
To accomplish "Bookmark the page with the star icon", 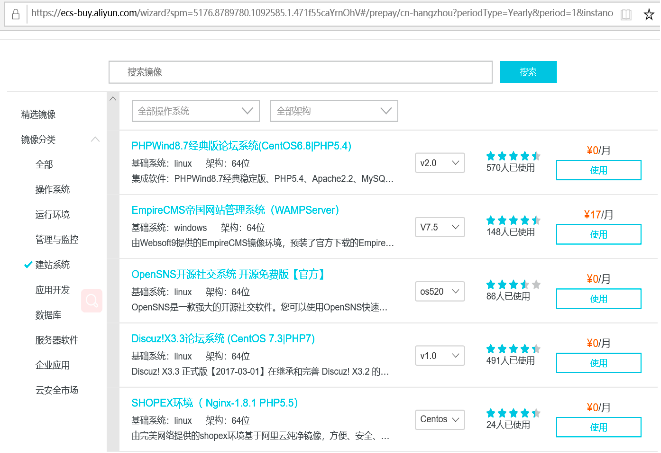I will pos(649,15).
